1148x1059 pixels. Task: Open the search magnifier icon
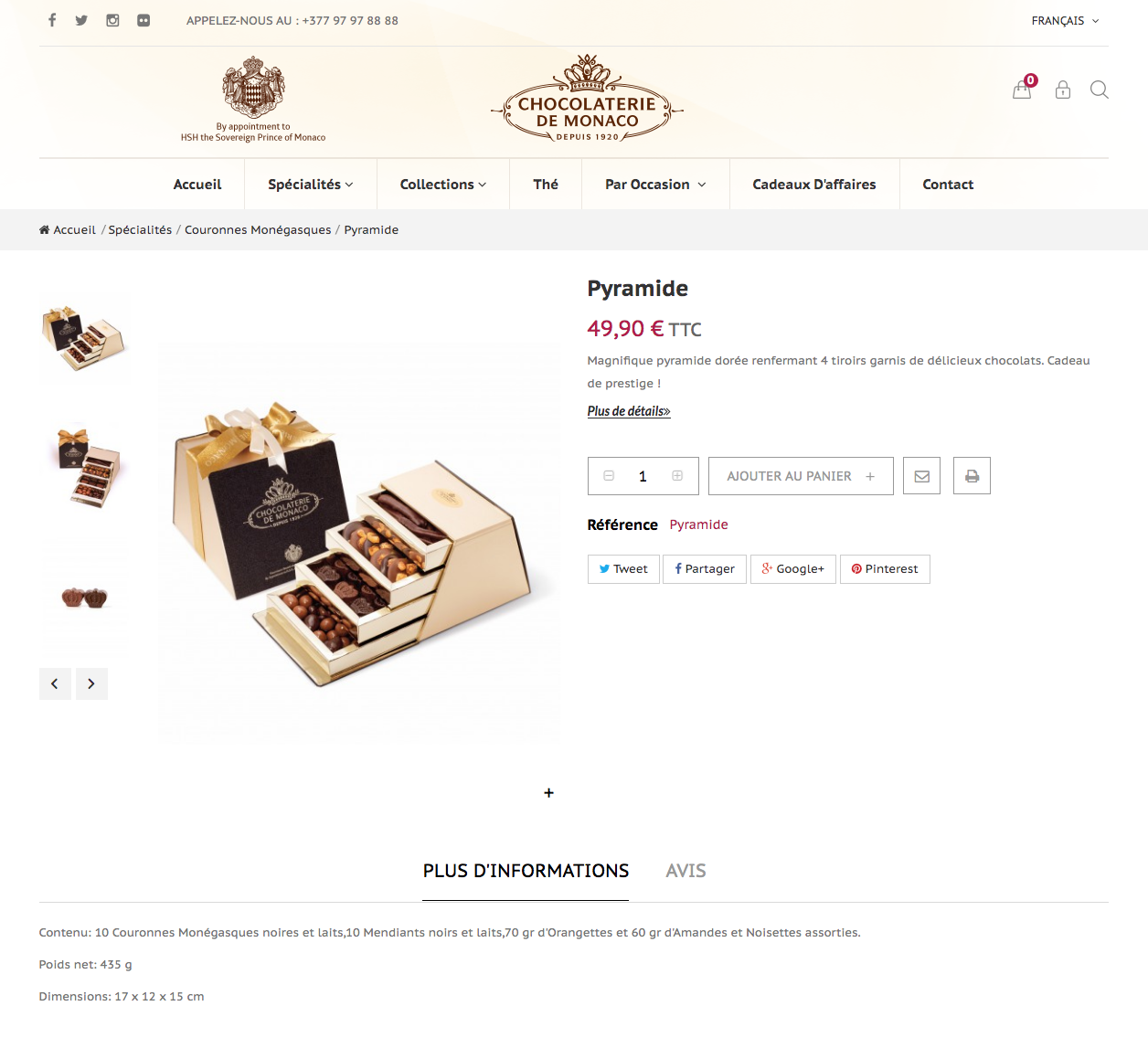tap(1100, 90)
